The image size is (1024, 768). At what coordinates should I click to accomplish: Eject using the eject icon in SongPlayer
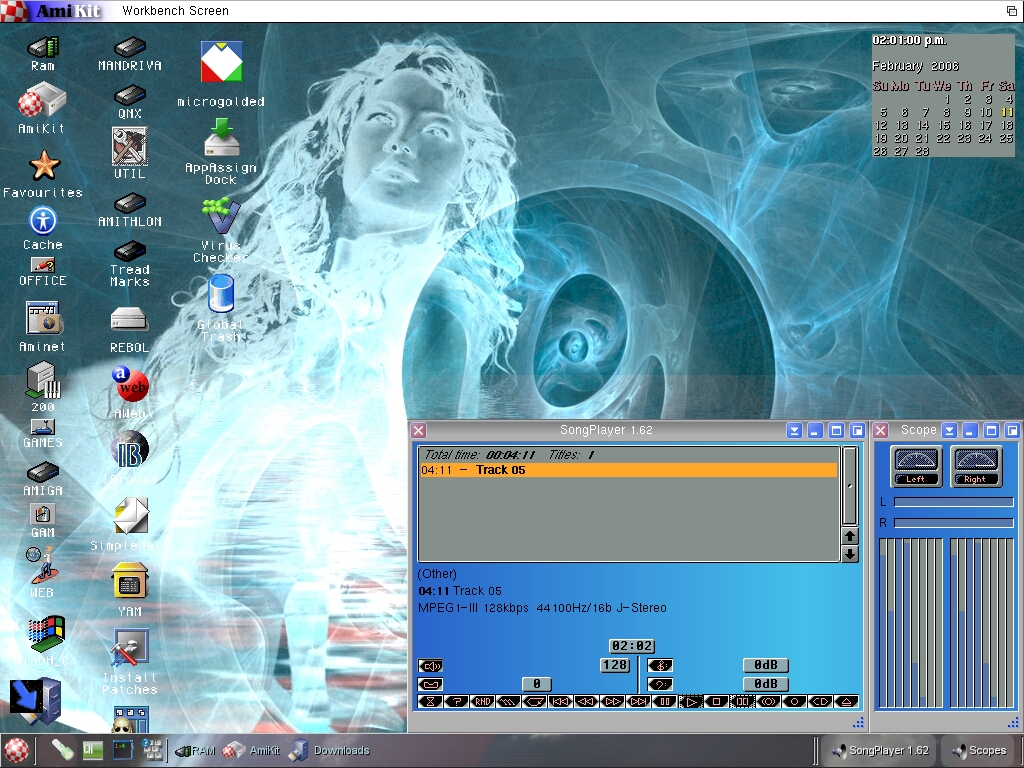pyautogui.click(x=846, y=702)
